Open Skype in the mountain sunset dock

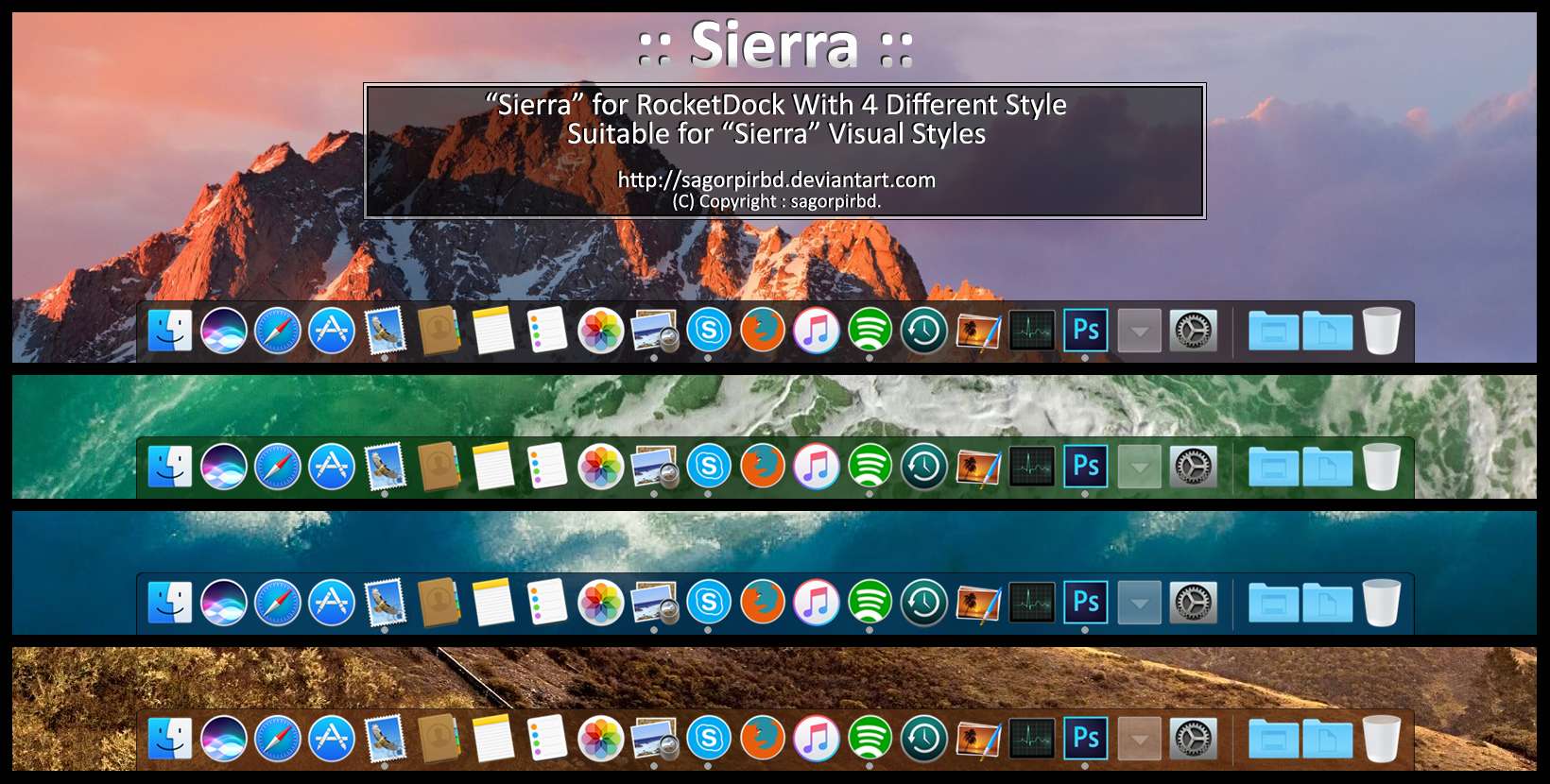click(x=709, y=331)
